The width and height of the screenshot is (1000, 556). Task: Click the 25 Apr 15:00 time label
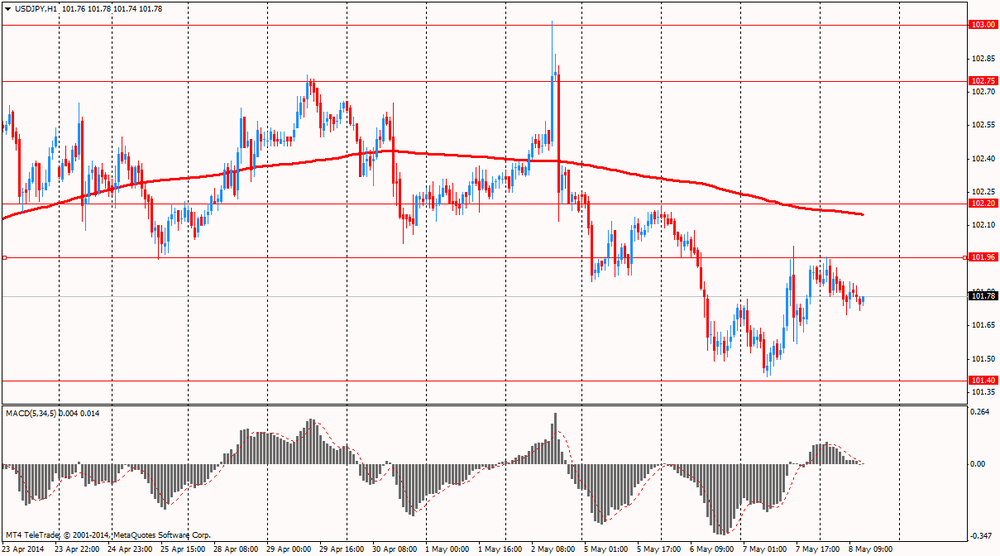pos(183,549)
